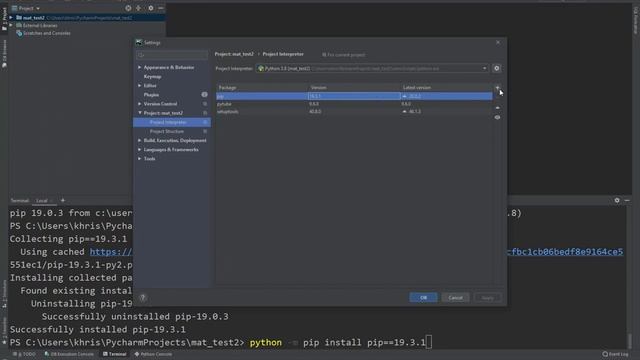
Task: Collapse the Project: mat_test2 settings node
Action: click(140, 113)
